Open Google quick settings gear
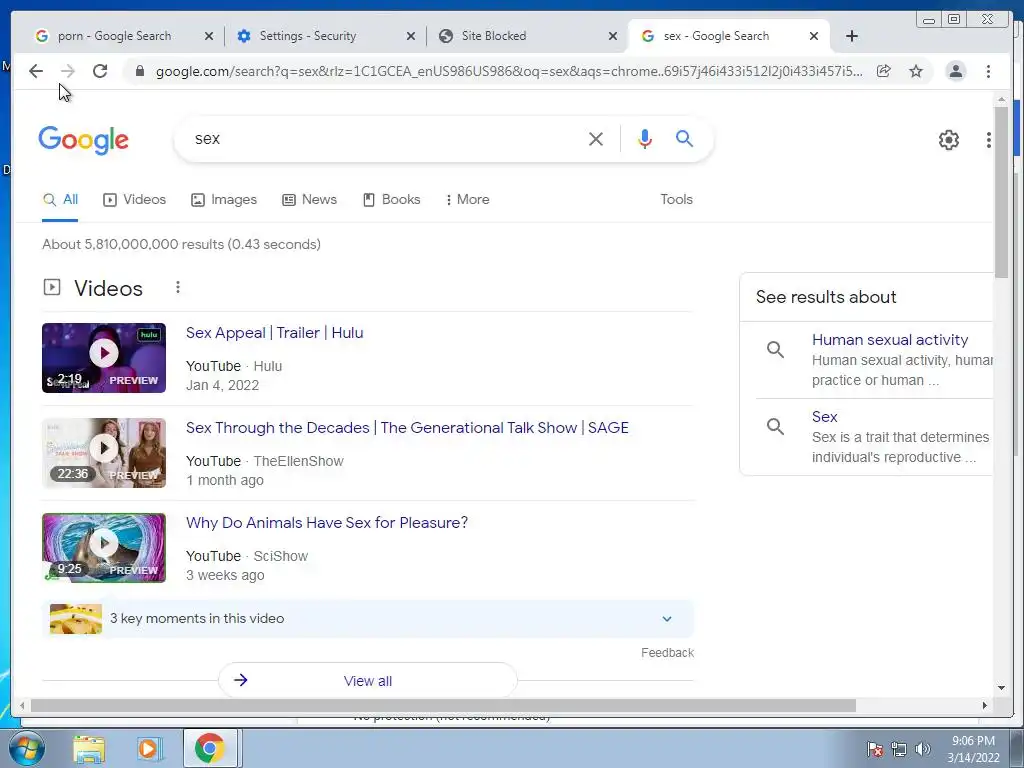 click(948, 140)
